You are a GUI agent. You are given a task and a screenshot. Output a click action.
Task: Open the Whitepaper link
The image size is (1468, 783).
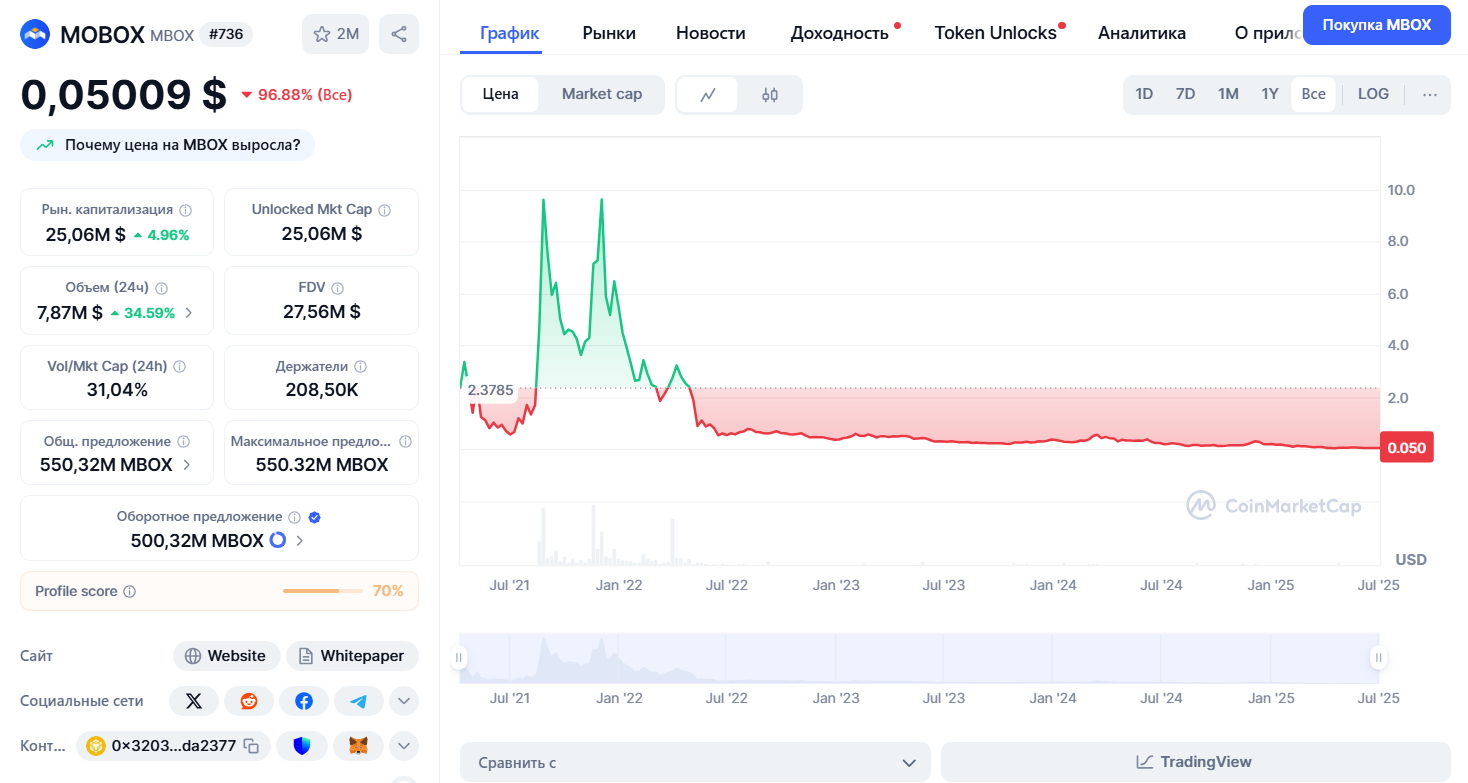click(x=352, y=656)
